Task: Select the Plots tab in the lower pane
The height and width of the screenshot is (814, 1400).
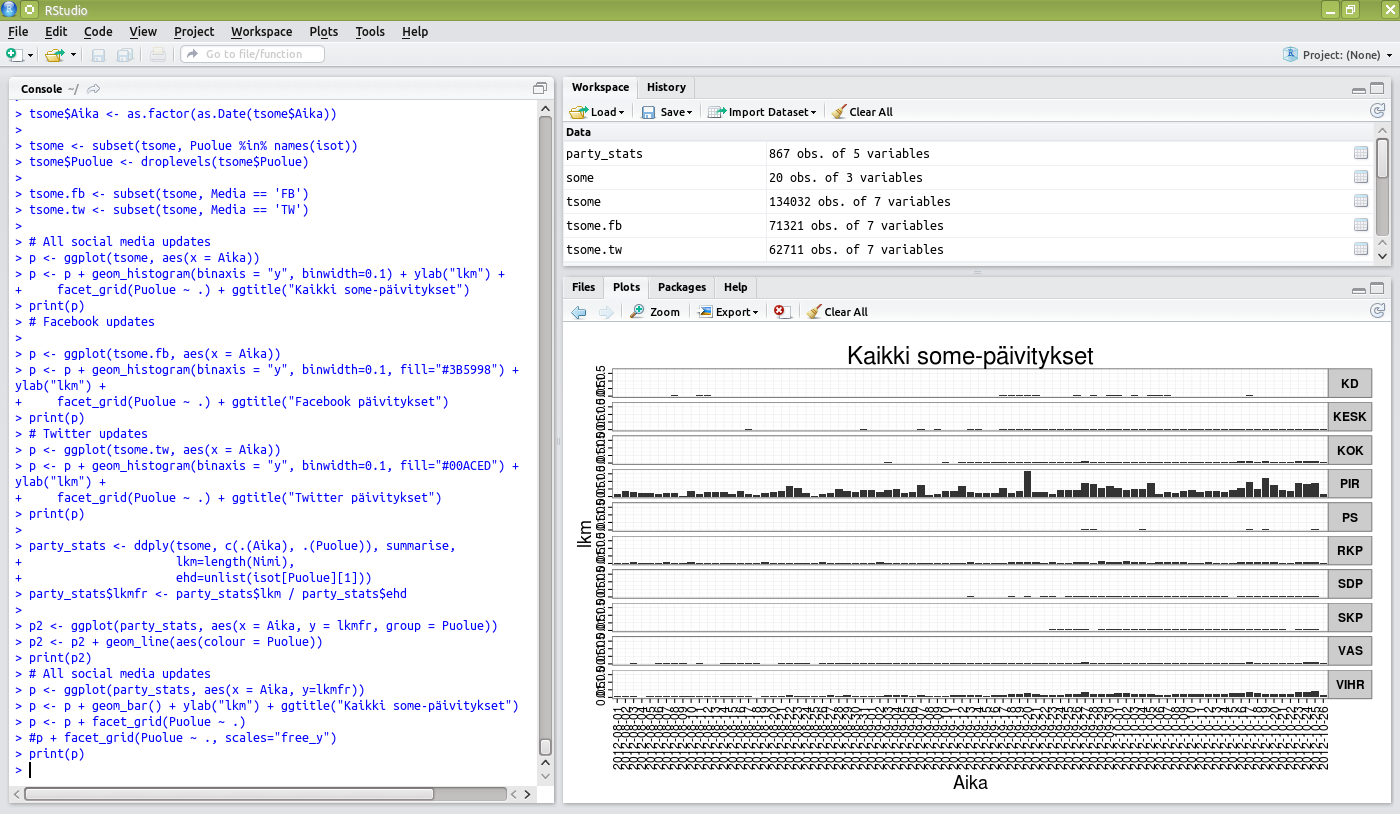Action: (x=626, y=287)
